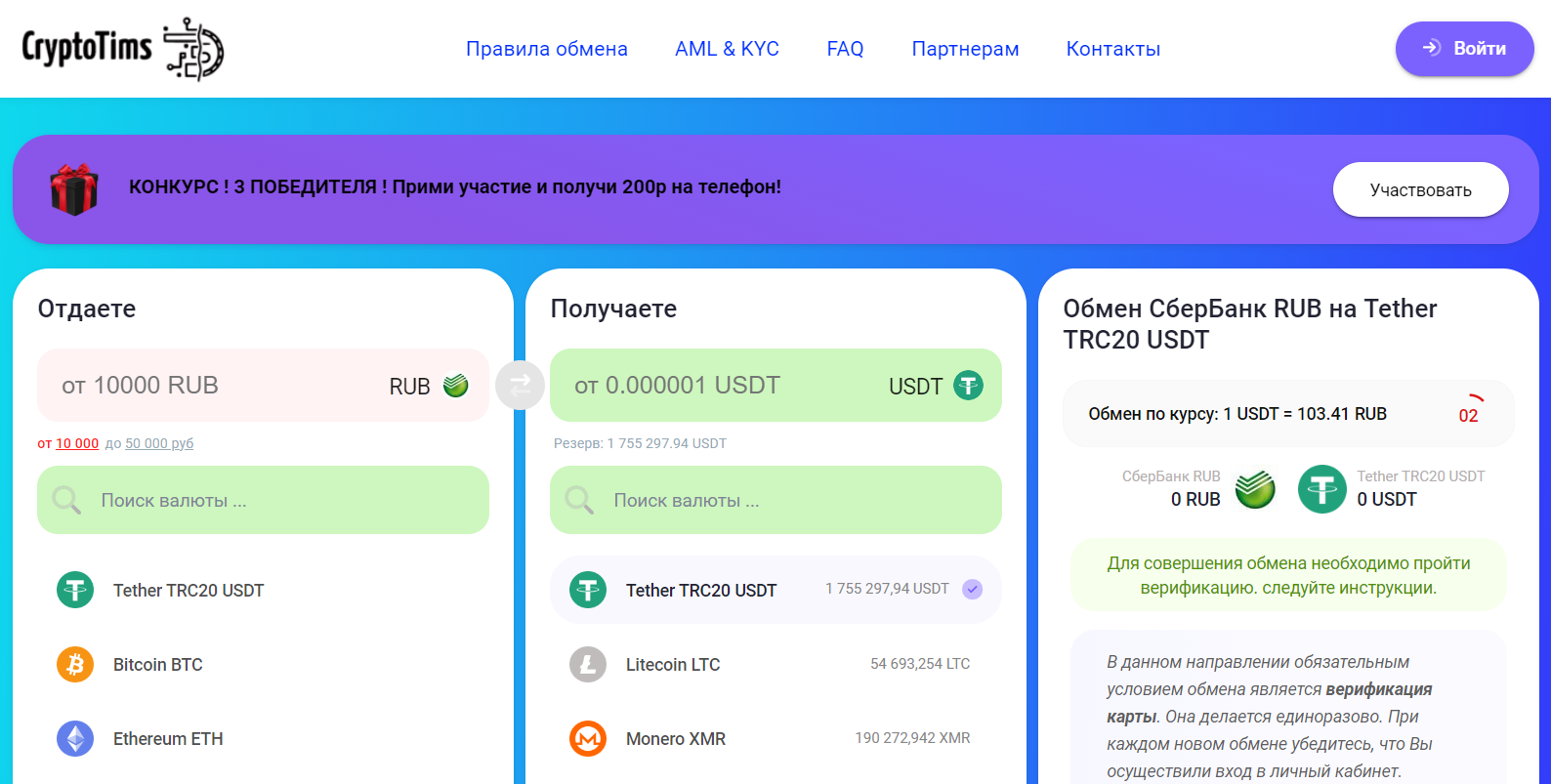Image resolution: width=1551 pixels, height=784 pixels.
Task: Click the Tether icon in the Отдаете list
Action: [x=75, y=590]
